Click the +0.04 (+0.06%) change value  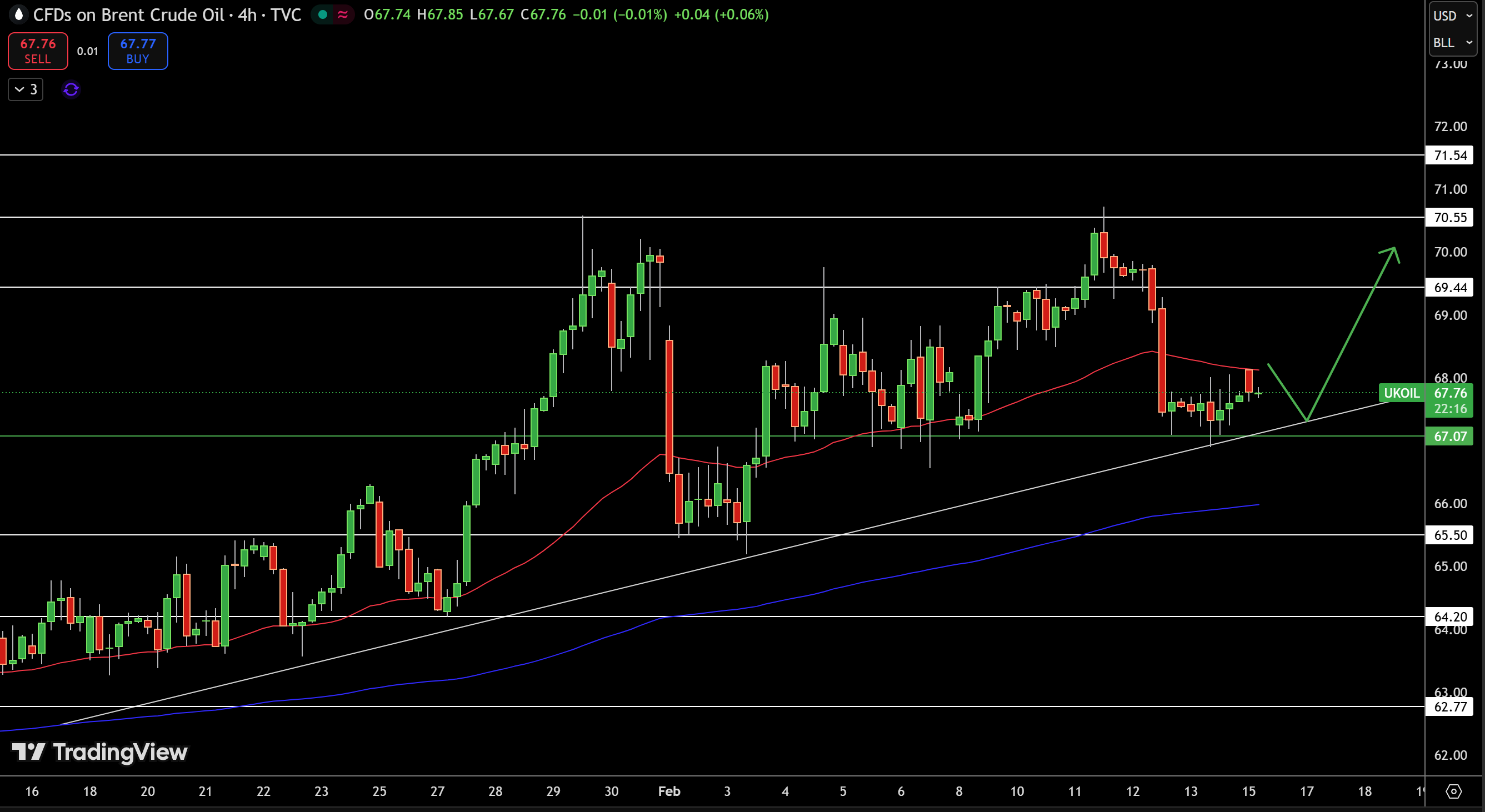coord(721,14)
